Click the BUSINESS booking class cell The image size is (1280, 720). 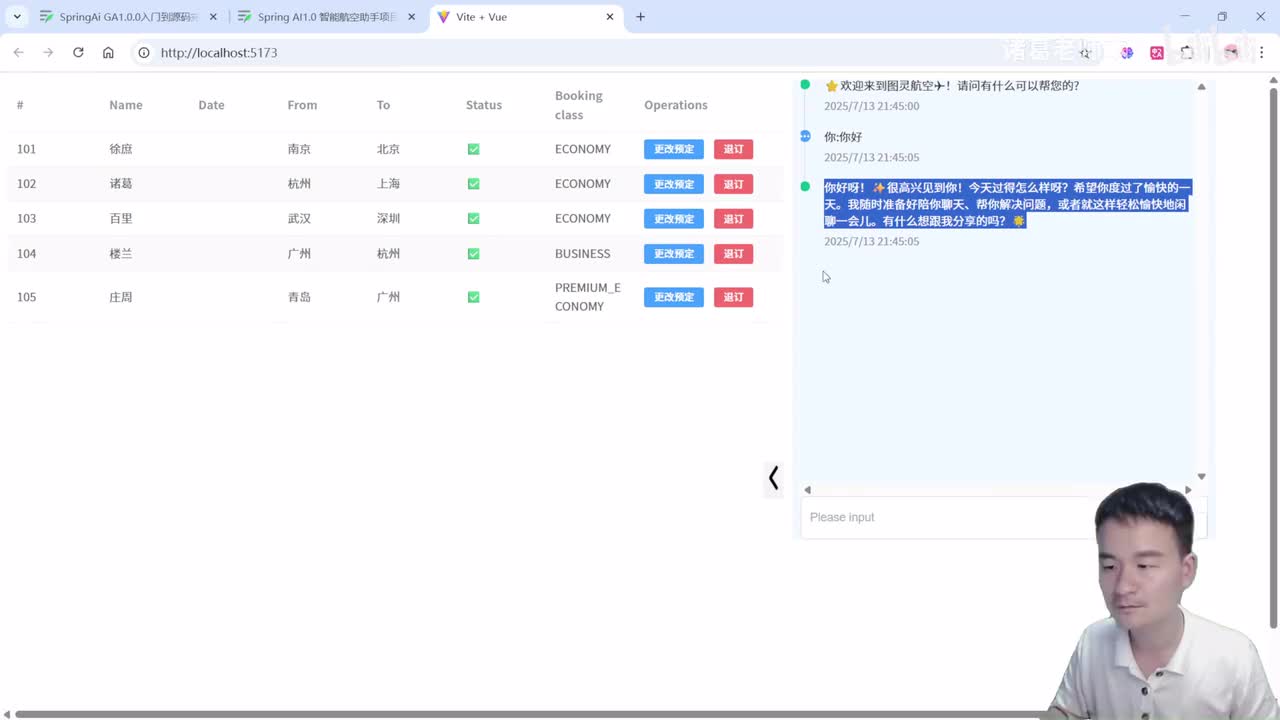click(x=583, y=254)
